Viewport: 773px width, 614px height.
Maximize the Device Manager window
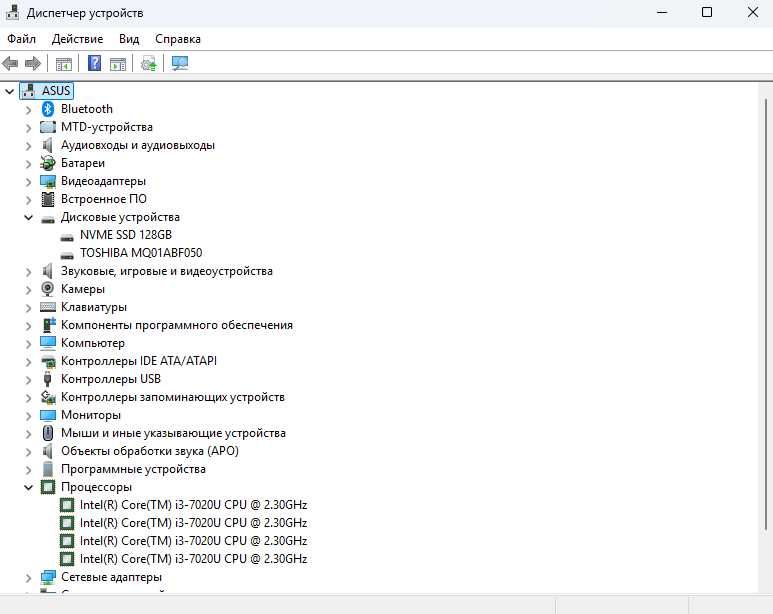click(x=707, y=12)
